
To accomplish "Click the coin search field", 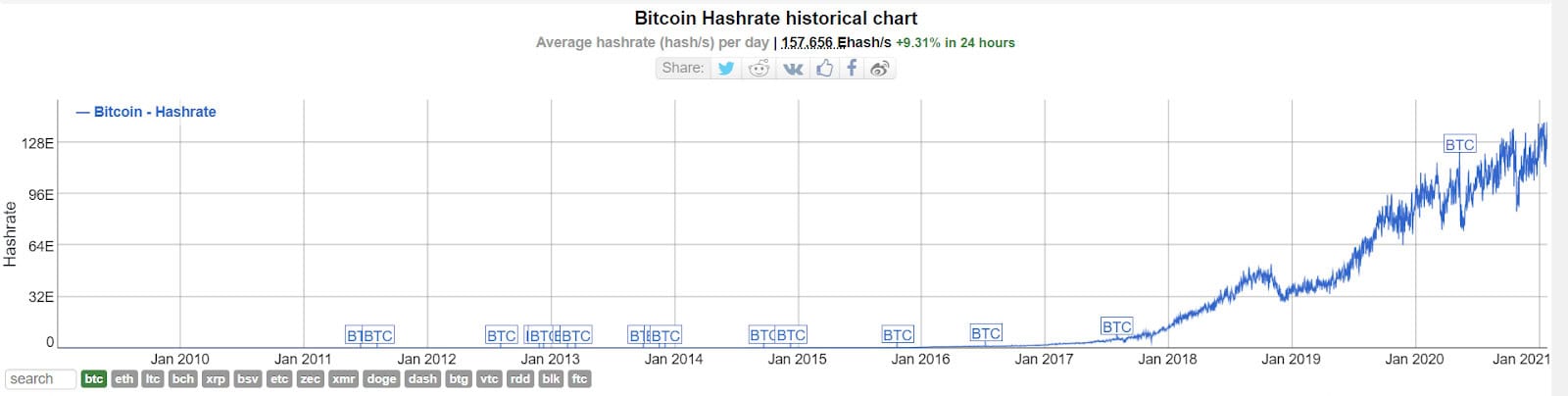I will coord(40,378).
